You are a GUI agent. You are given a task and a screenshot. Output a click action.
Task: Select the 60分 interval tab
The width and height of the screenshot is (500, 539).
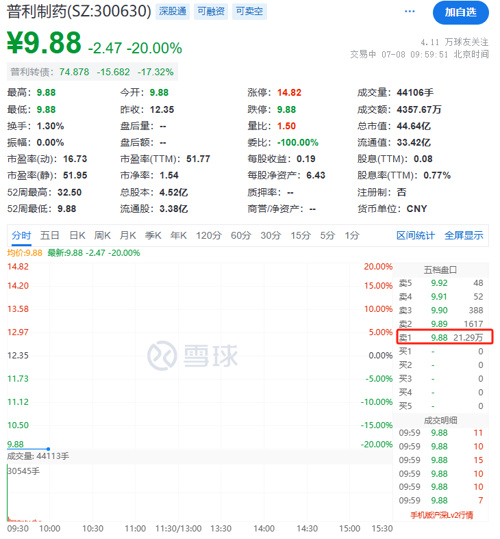(241, 236)
